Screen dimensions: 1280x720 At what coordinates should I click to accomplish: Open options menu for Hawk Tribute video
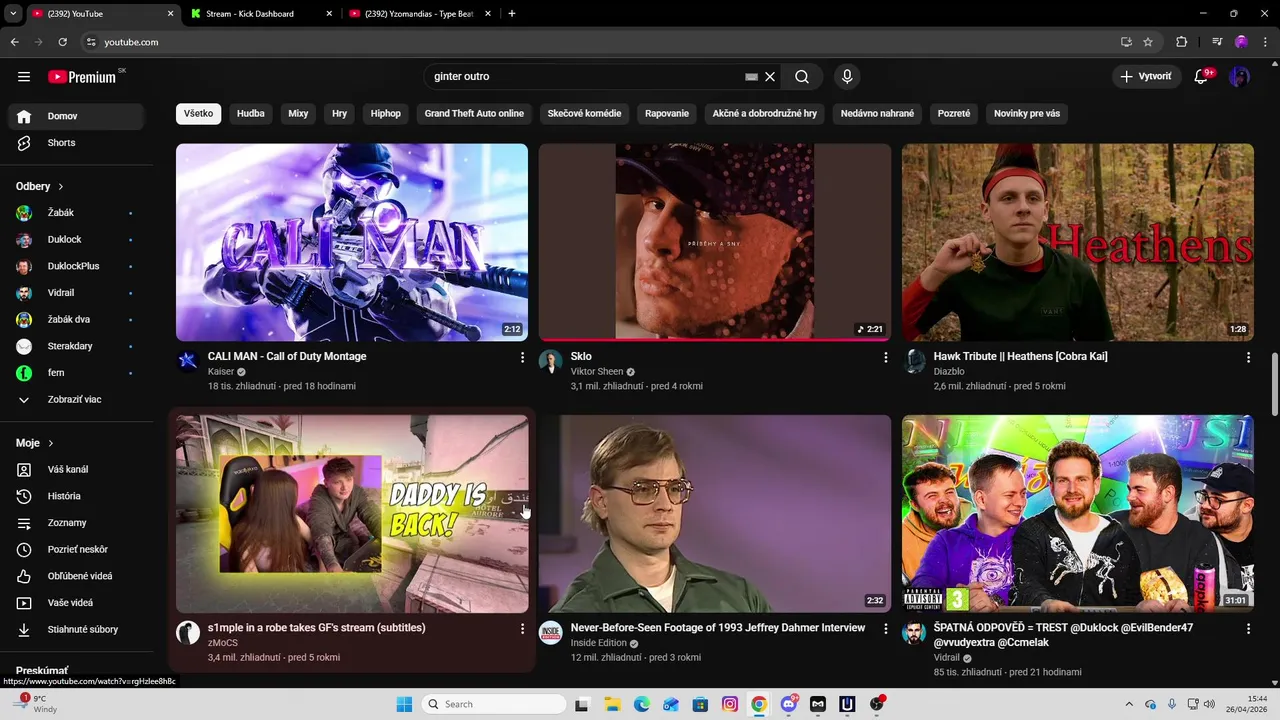(1248, 357)
